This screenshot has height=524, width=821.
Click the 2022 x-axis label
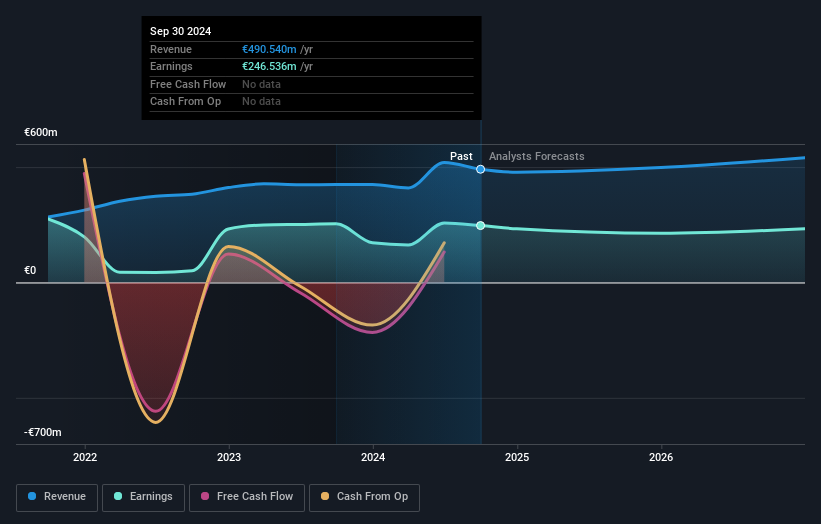click(85, 458)
